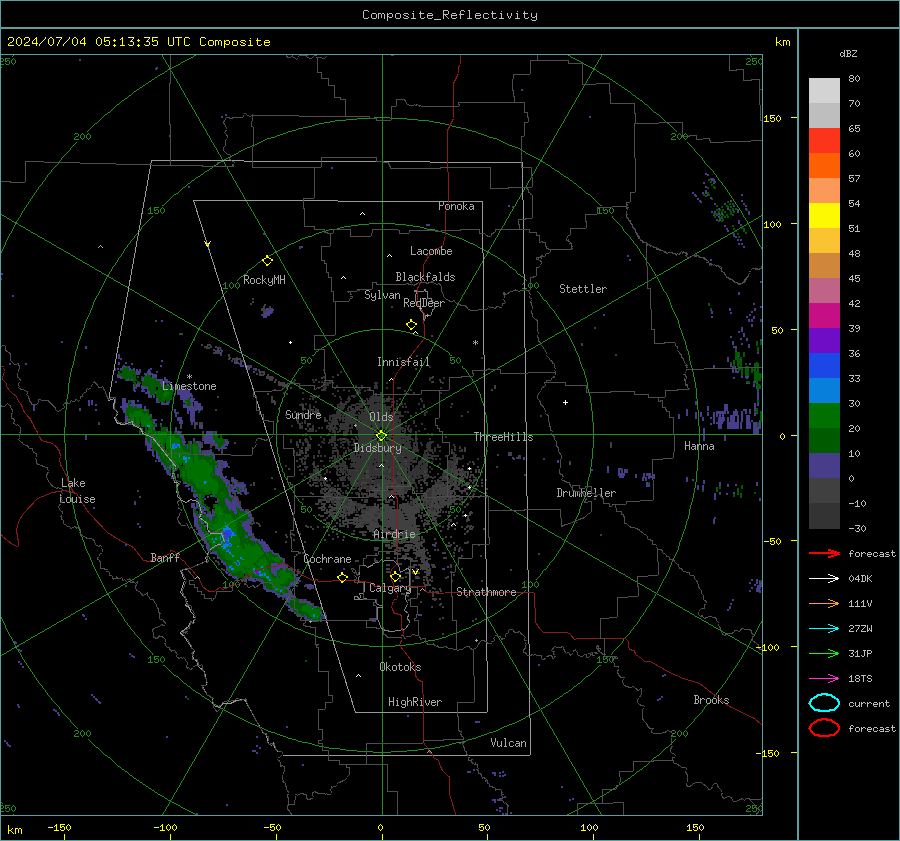Click the Stettler city label
Viewport: 900px width, 841px height.
point(583,289)
